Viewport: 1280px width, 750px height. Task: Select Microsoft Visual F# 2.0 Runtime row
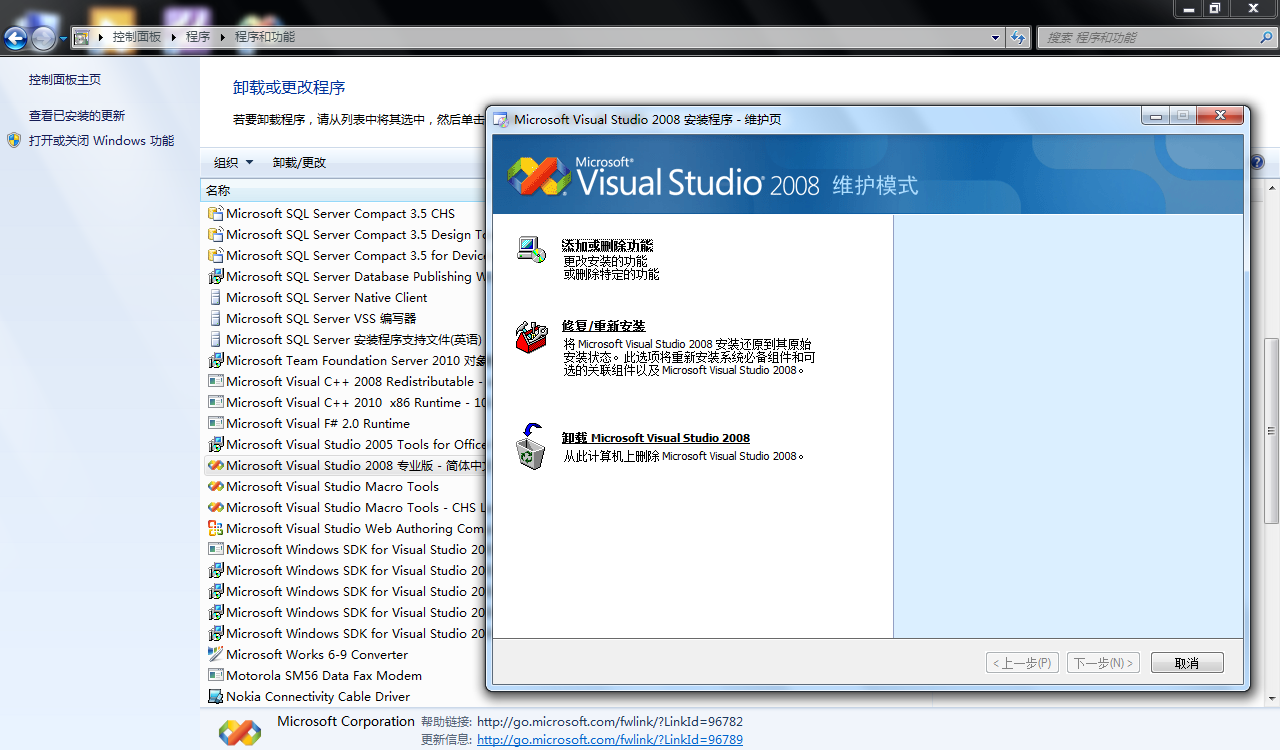[x=345, y=423]
